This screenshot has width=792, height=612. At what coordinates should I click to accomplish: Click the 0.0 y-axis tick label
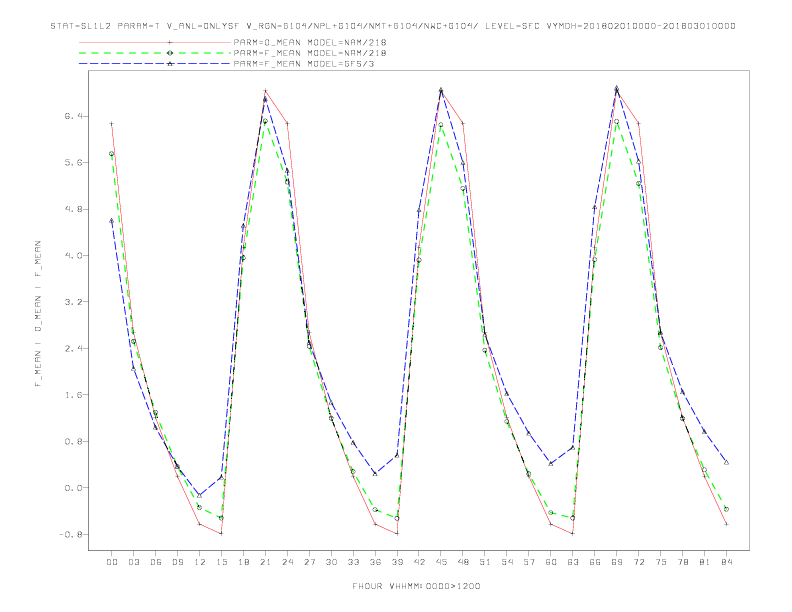pos(73,488)
